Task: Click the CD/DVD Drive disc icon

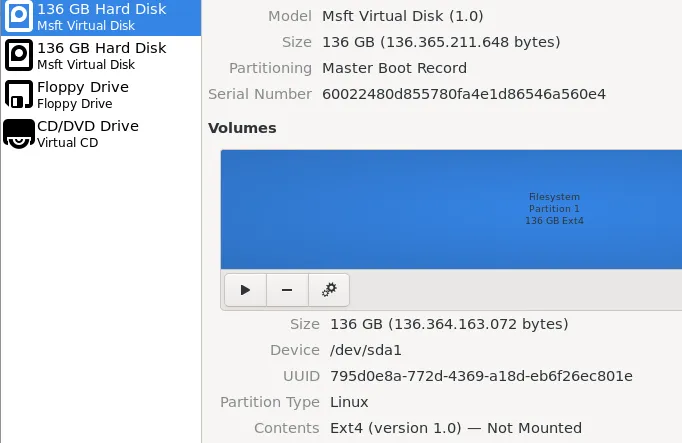Action: (19, 134)
